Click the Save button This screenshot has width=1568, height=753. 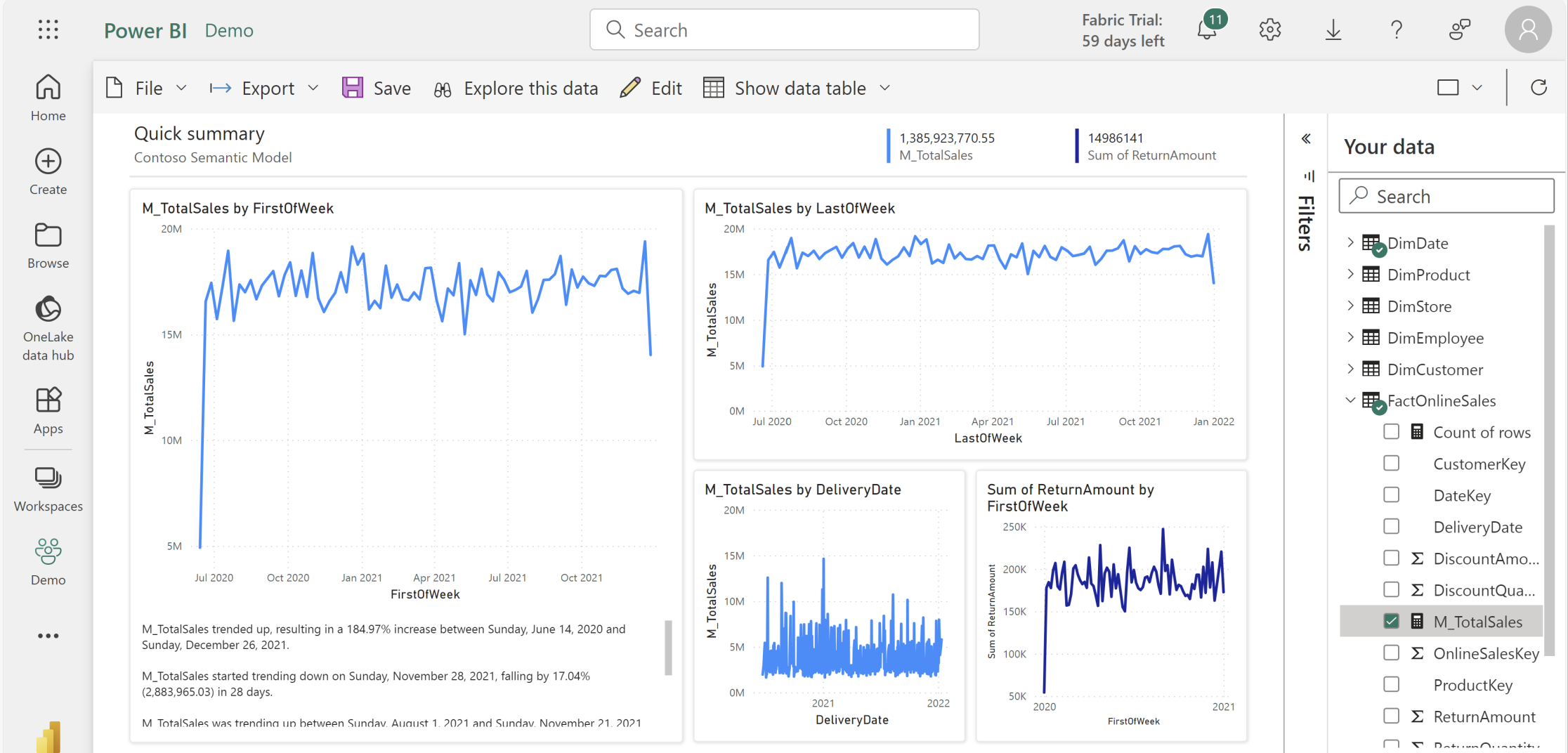[x=377, y=88]
